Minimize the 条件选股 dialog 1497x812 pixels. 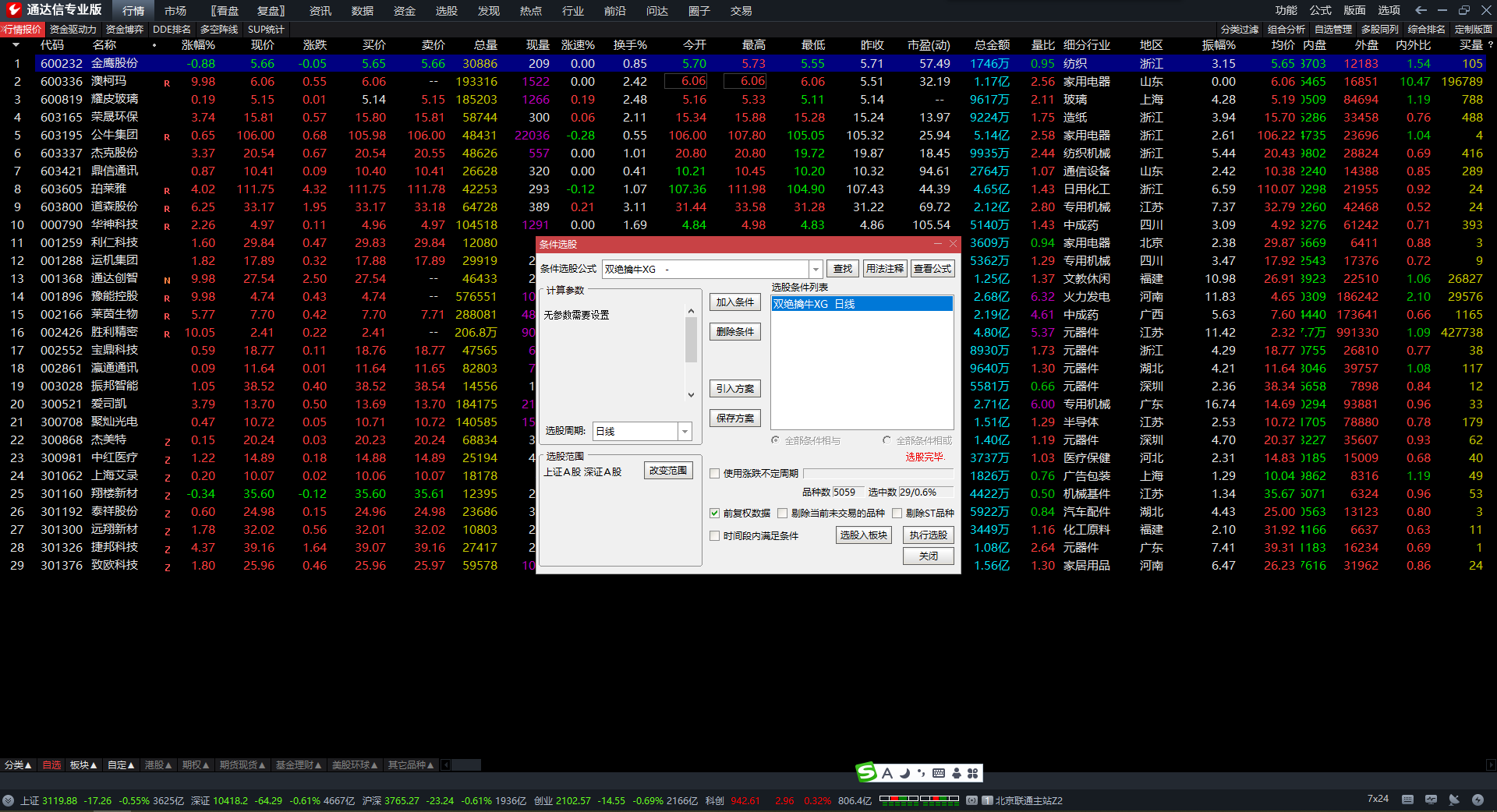pos(940,244)
